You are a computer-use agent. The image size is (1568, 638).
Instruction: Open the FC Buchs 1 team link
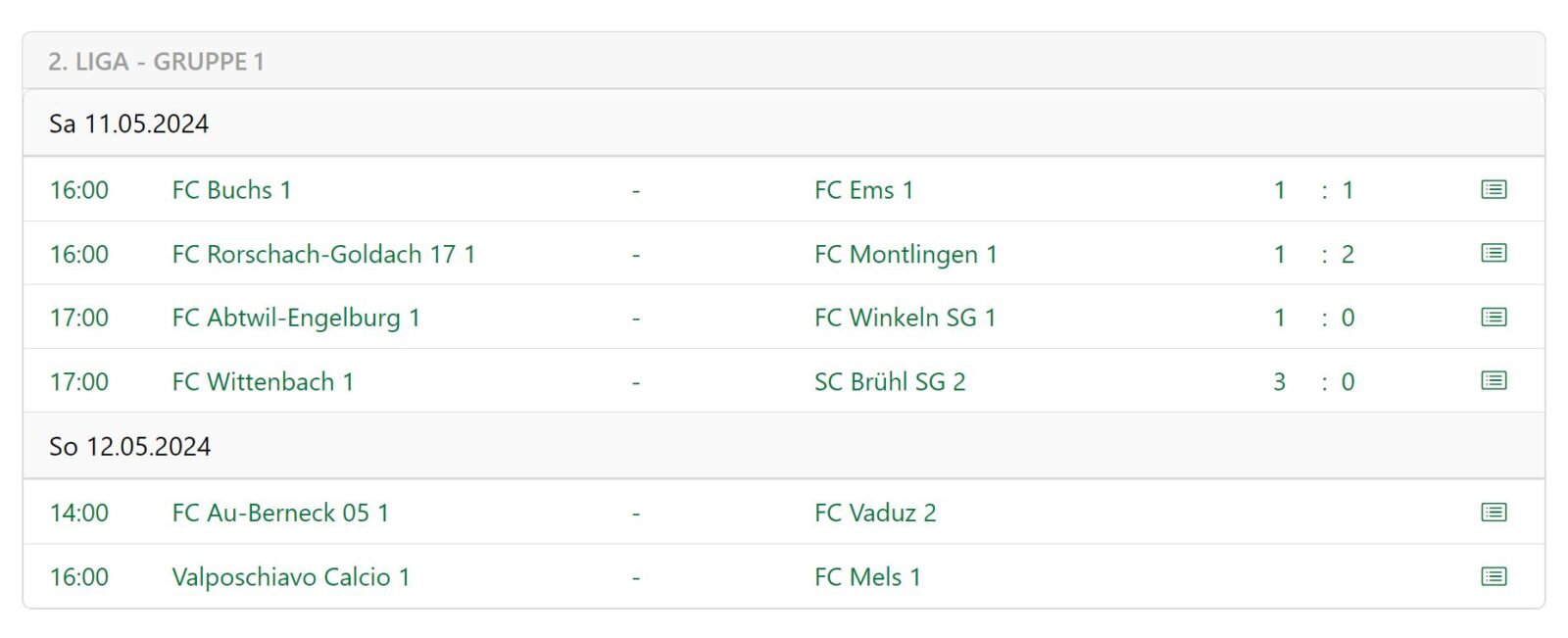[x=231, y=190]
